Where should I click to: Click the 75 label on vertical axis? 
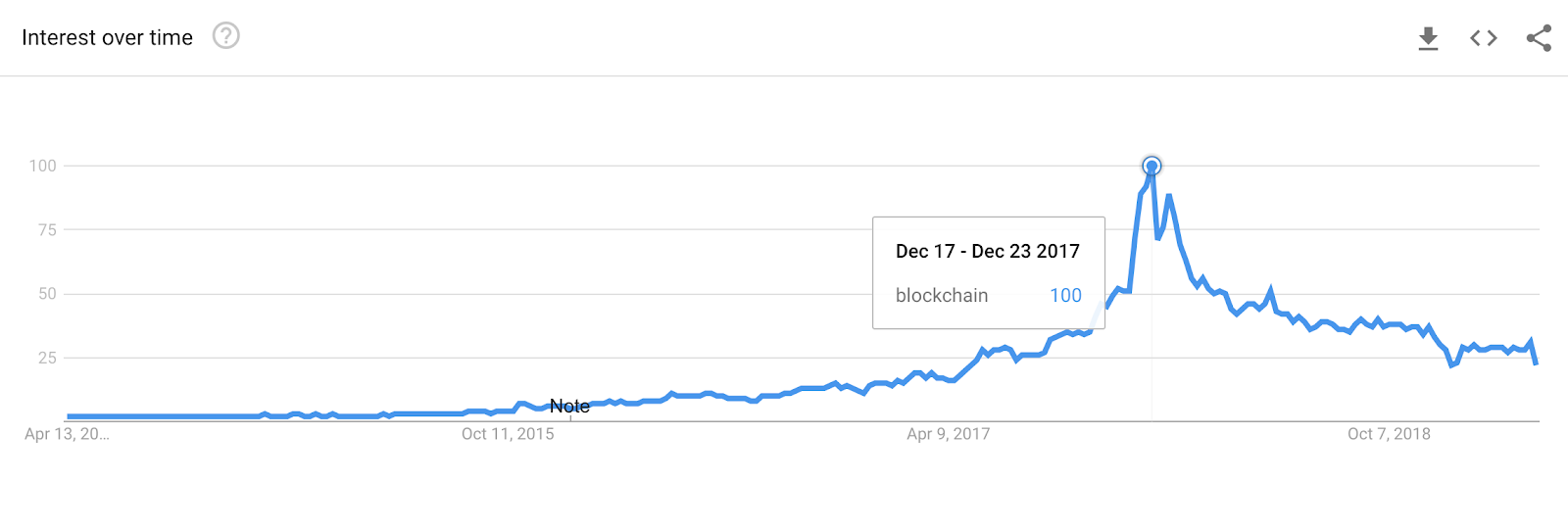tap(47, 229)
